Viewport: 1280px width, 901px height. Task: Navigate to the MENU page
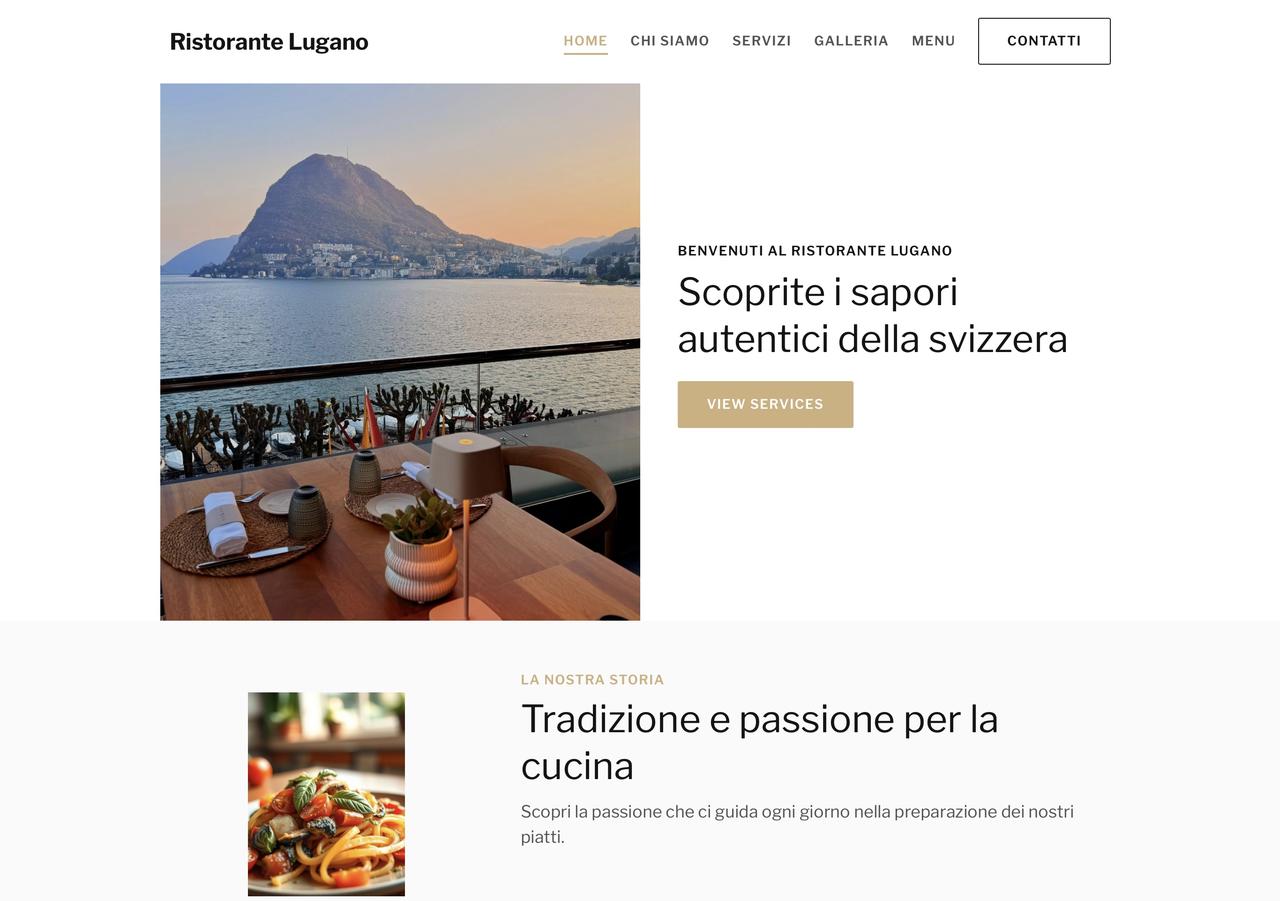click(933, 41)
